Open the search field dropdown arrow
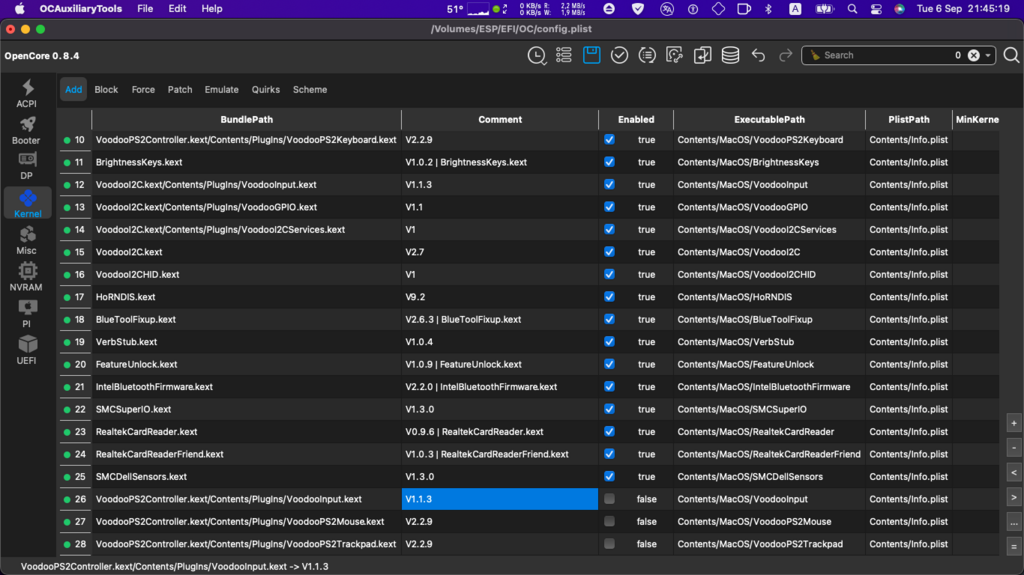The image size is (1024, 575). point(989,55)
